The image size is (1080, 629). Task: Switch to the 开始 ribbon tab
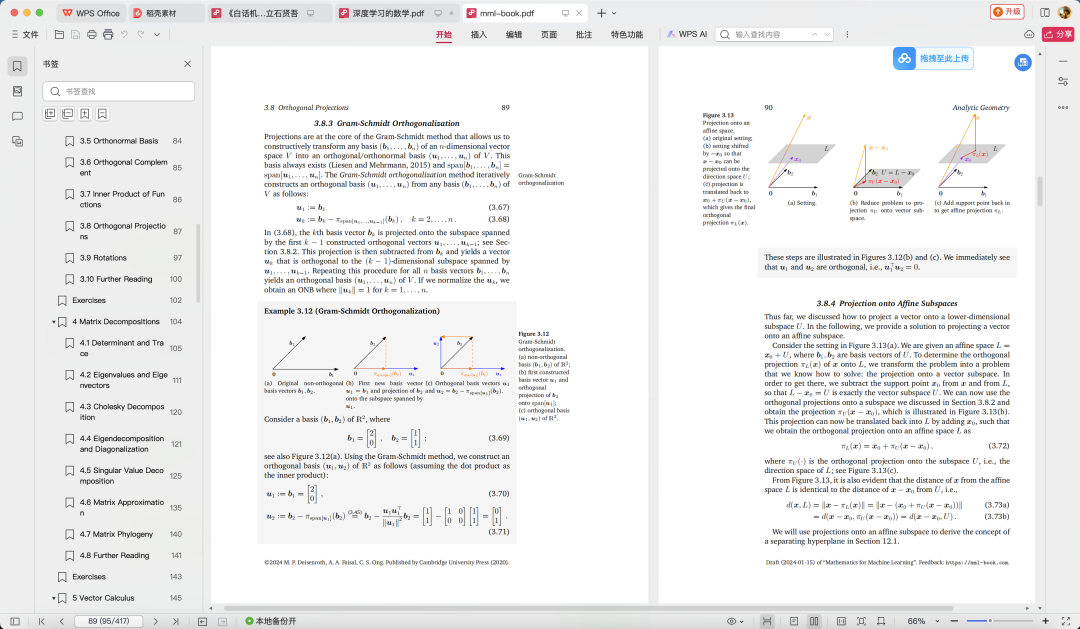coord(444,34)
